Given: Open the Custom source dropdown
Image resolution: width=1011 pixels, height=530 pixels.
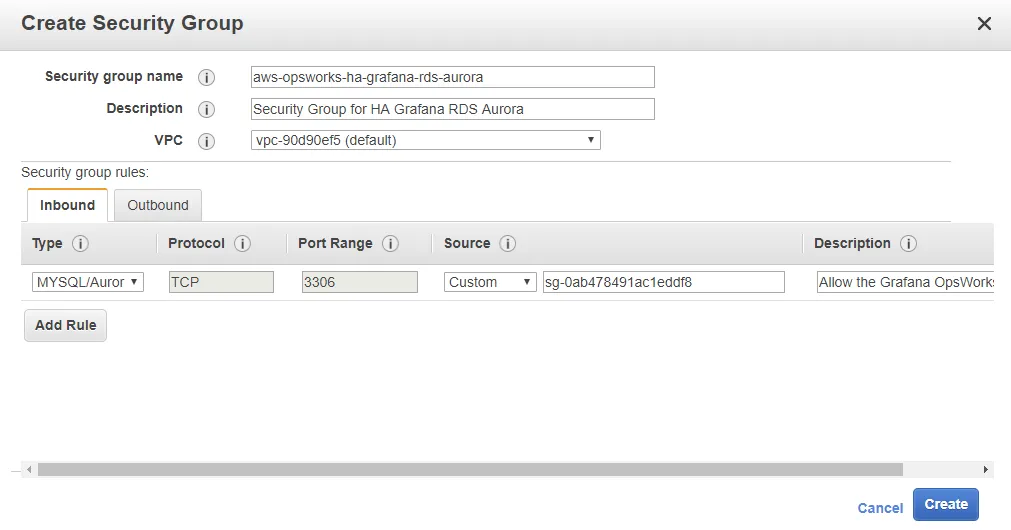Looking at the screenshot, I should click(491, 282).
